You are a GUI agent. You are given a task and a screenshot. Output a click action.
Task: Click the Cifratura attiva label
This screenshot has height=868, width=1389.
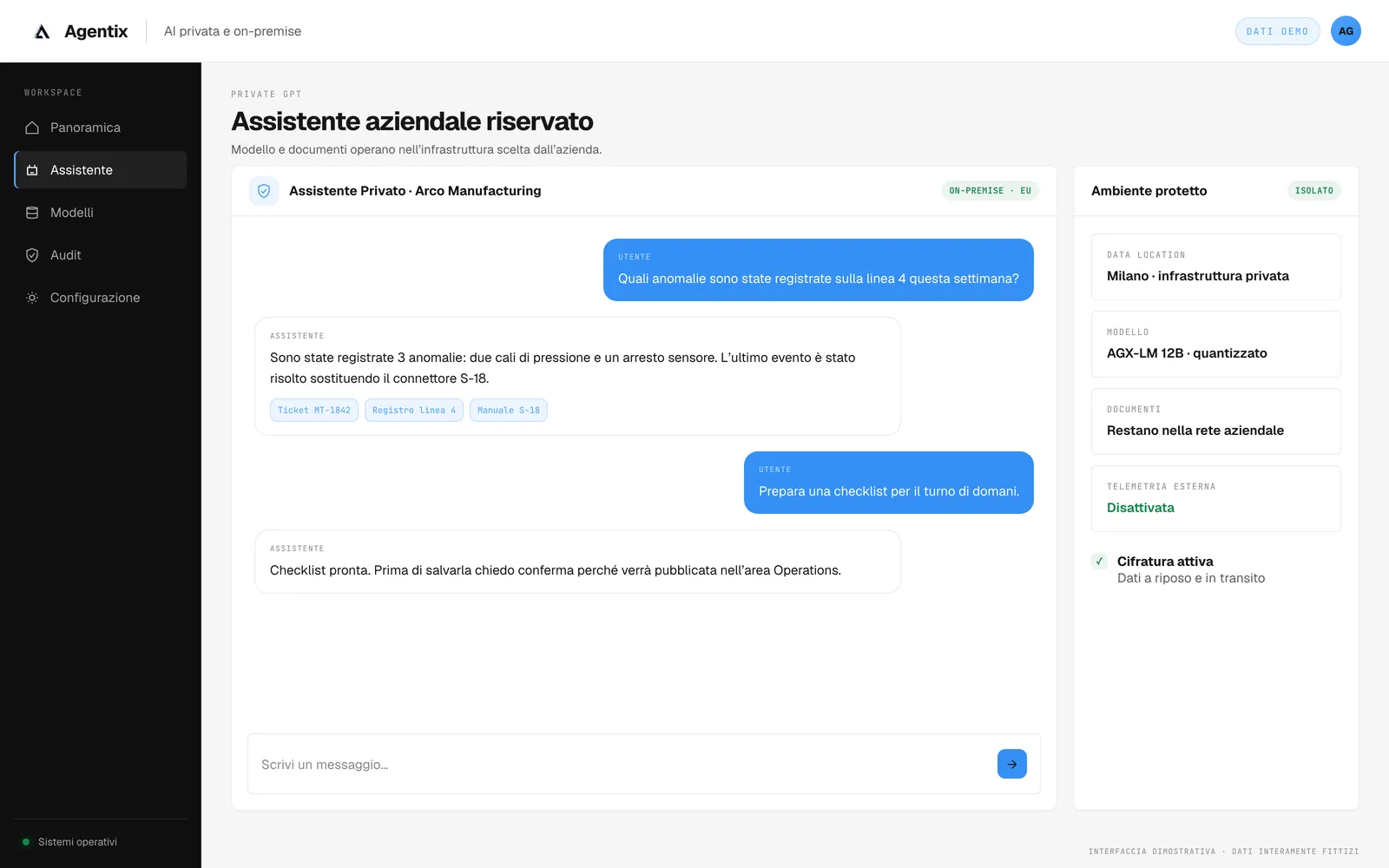point(1165,562)
